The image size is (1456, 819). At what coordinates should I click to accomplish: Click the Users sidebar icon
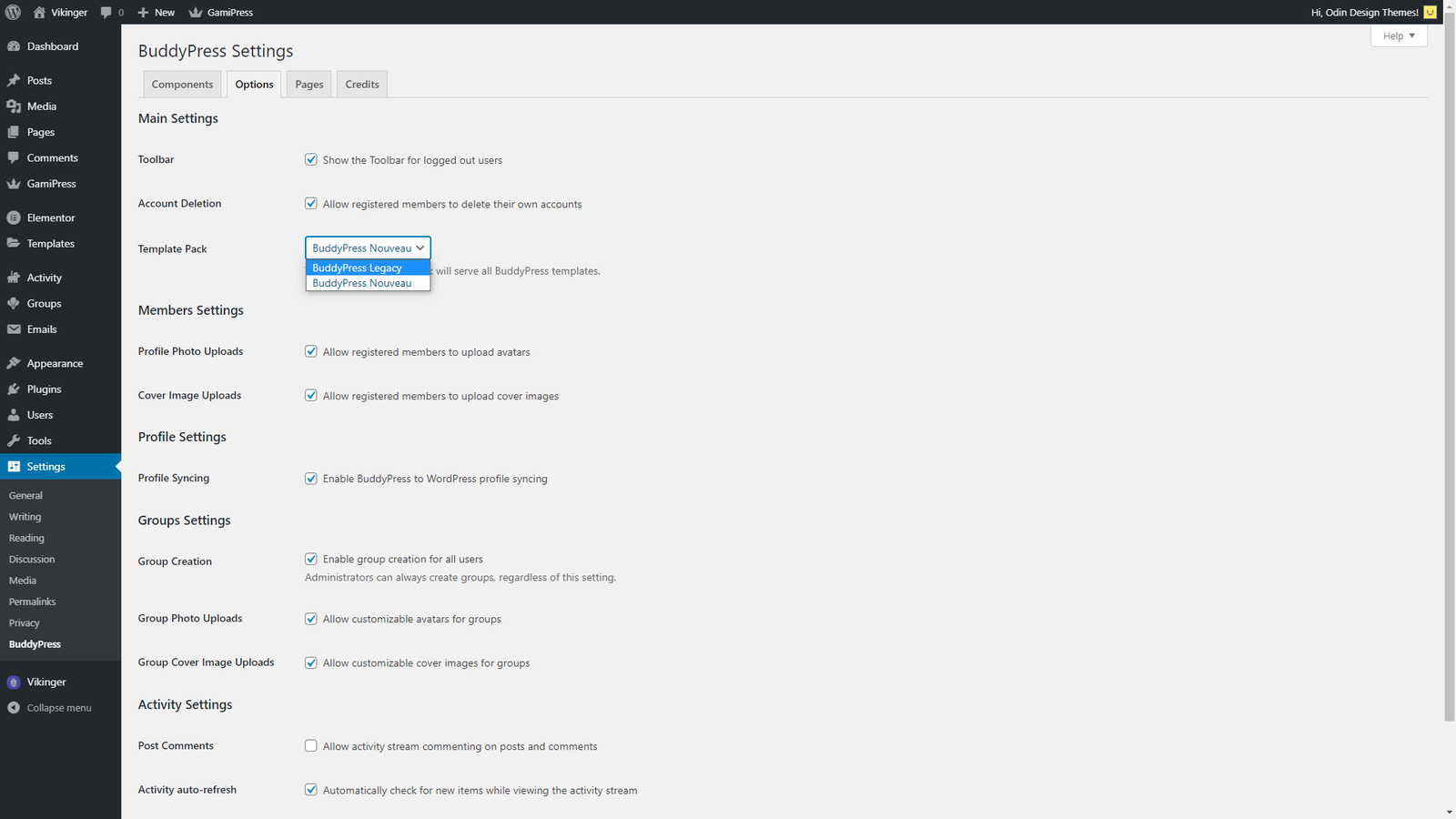coord(14,415)
